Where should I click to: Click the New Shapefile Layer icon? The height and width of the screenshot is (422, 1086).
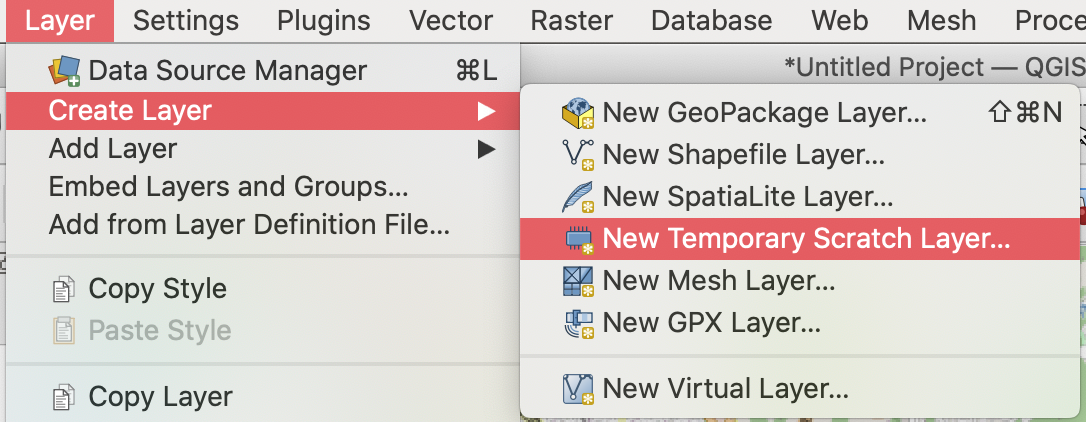pyautogui.click(x=579, y=155)
